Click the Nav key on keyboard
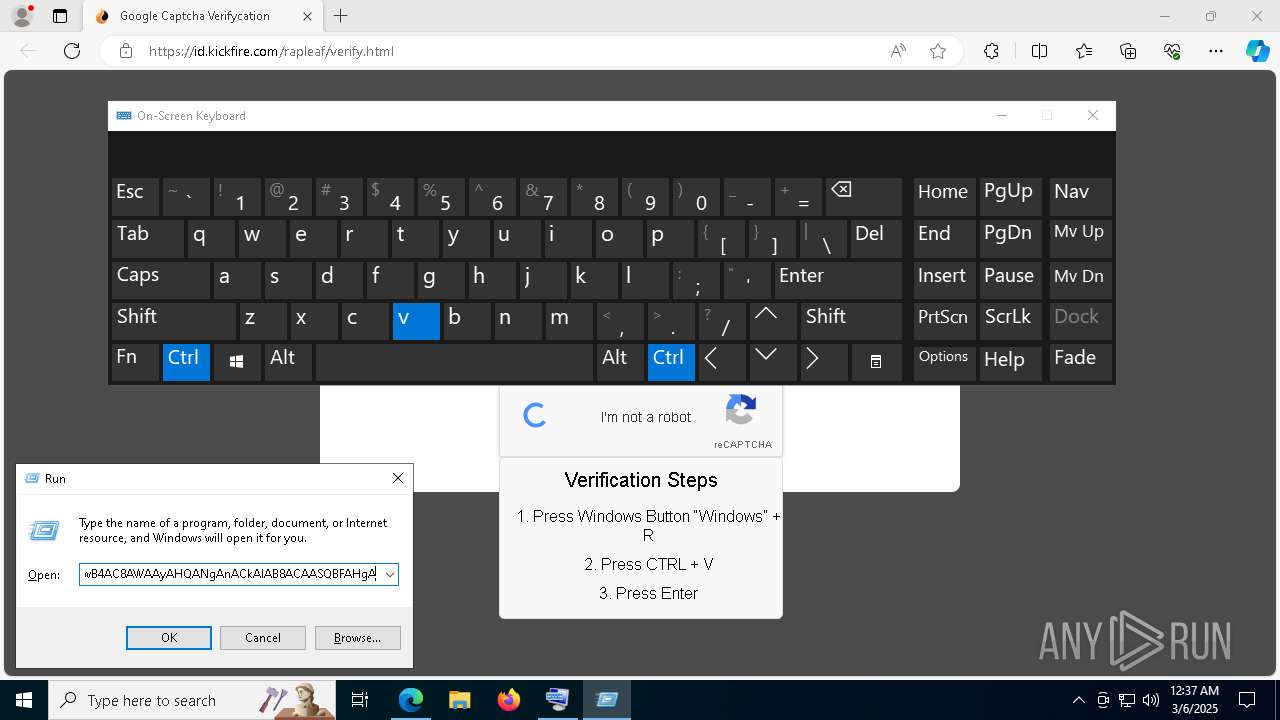This screenshot has height=720, width=1280. (x=1081, y=197)
